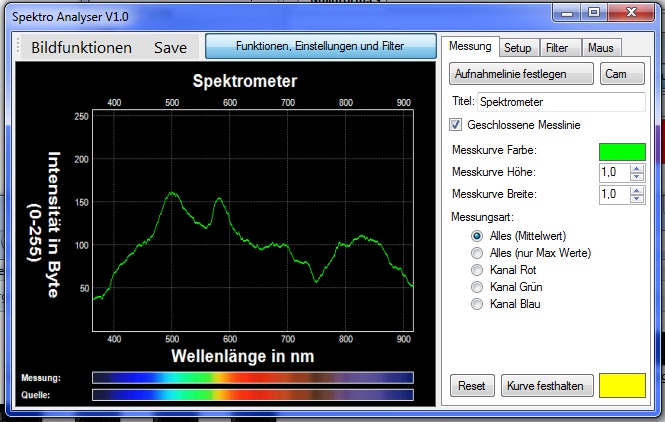665x422 pixels.
Task: Click the Save menu item
Action: (170, 48)
